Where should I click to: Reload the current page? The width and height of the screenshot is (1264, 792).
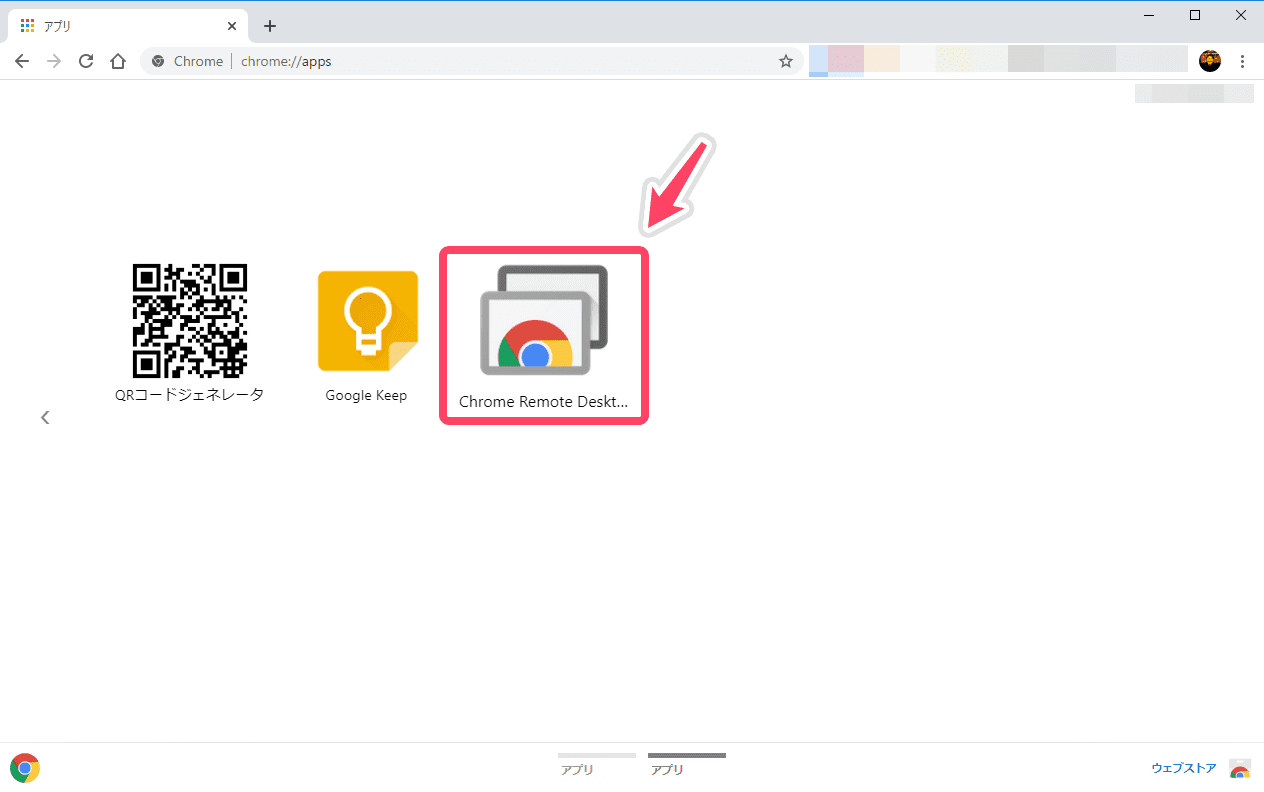point(86,61)
